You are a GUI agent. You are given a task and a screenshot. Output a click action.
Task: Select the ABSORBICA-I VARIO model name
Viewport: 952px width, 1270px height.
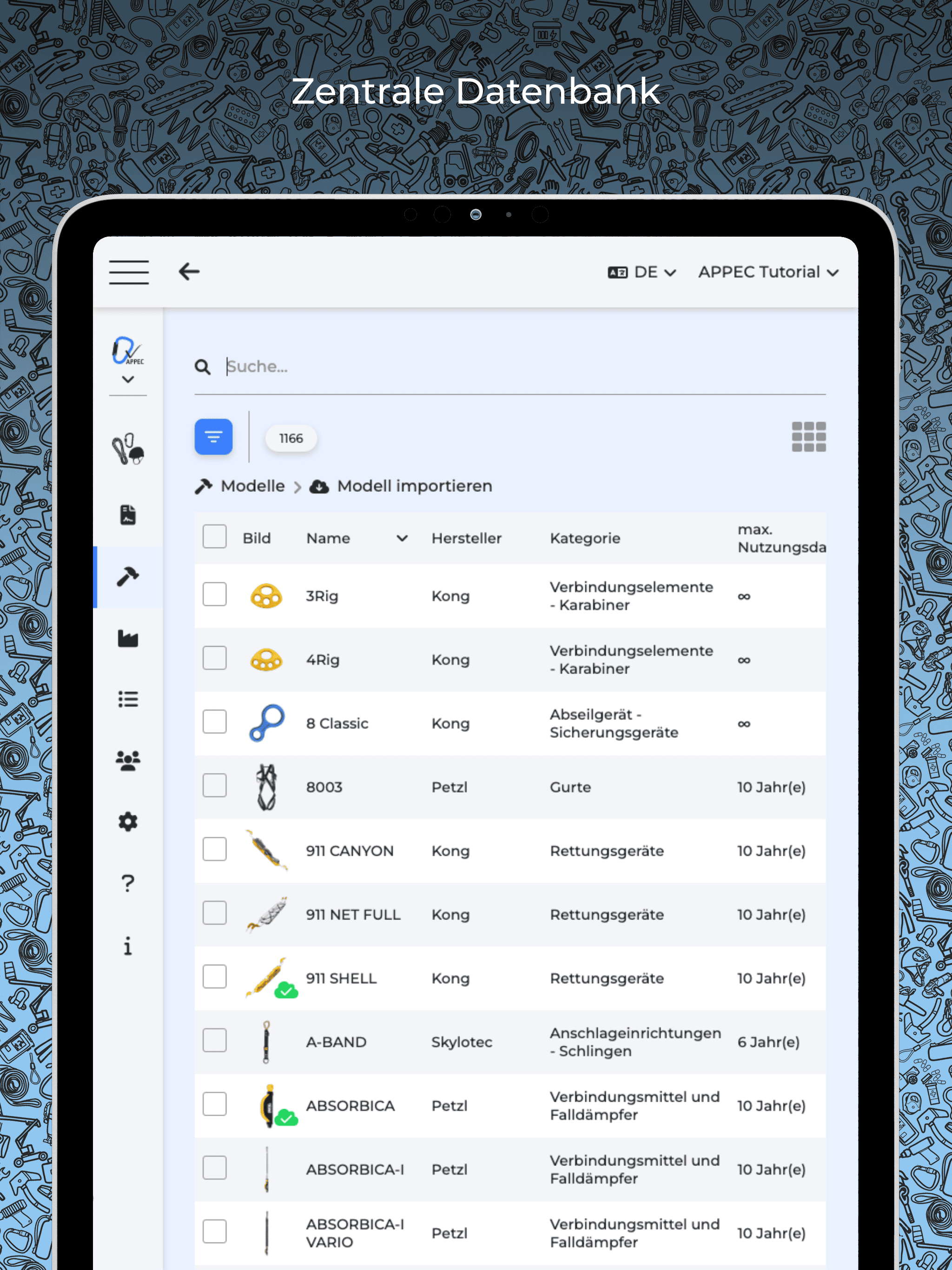355,1233
